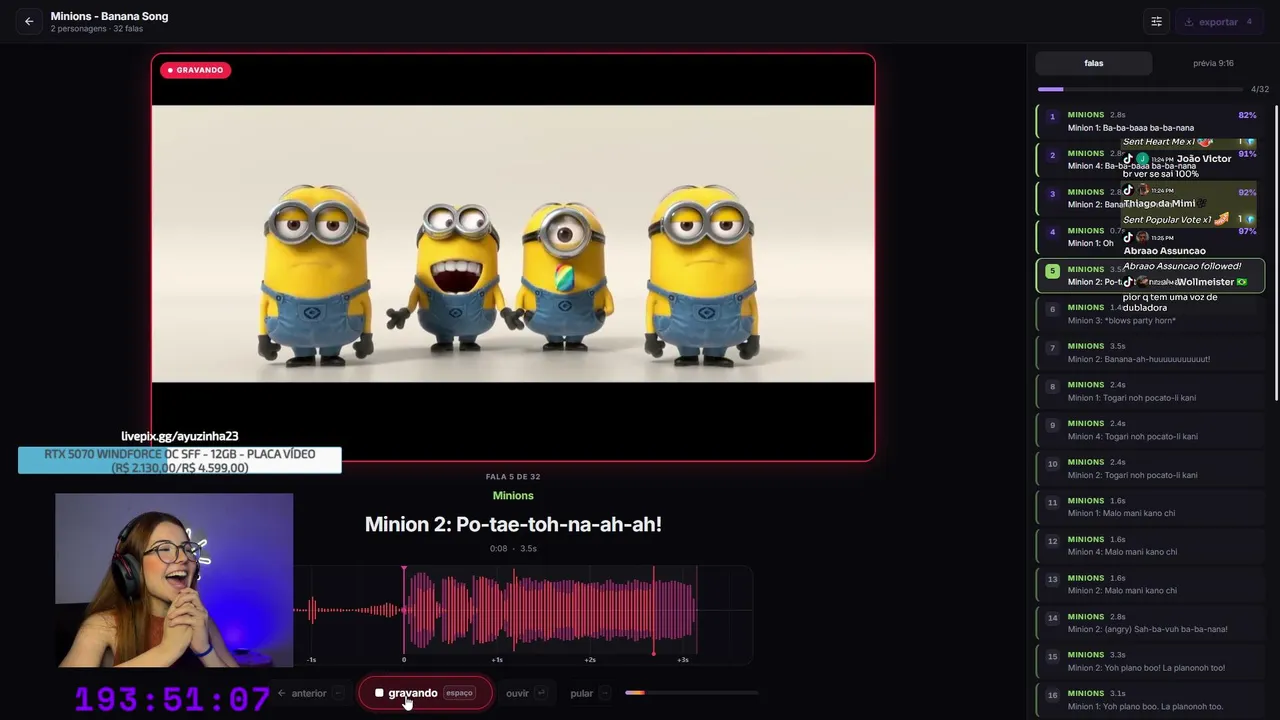Click the FALA 5 DE 32 counter

click(513, 477)
